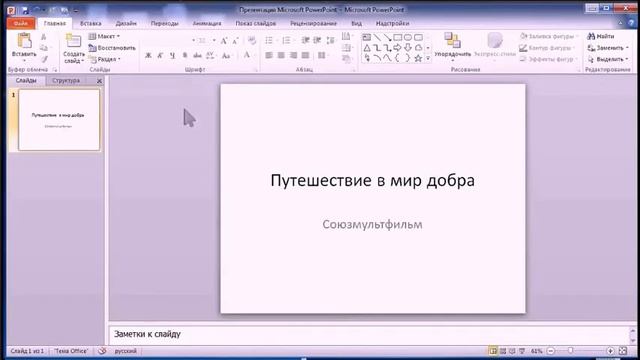Click Найти find button
This screenshot has width=640, height=360.
point(601,36)
